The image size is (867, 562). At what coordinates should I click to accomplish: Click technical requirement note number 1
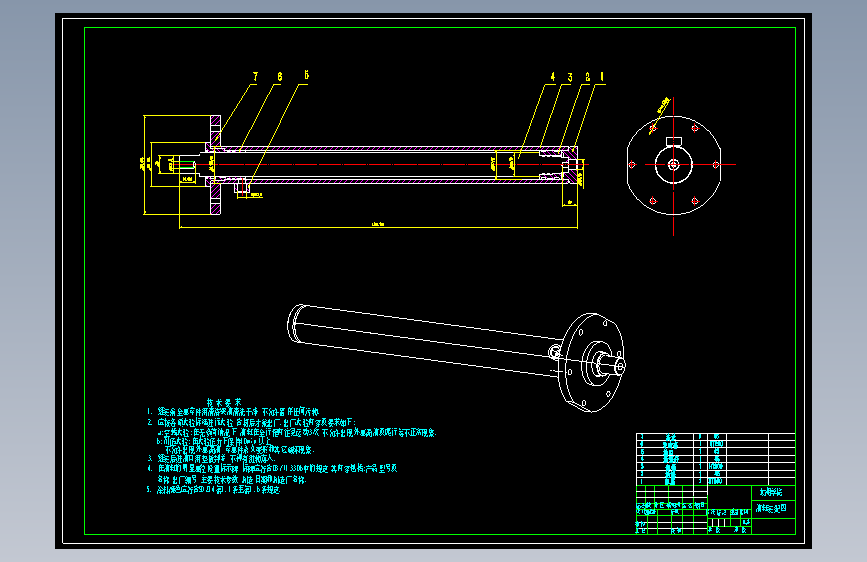pyautogui.click(x=233, y=412)
